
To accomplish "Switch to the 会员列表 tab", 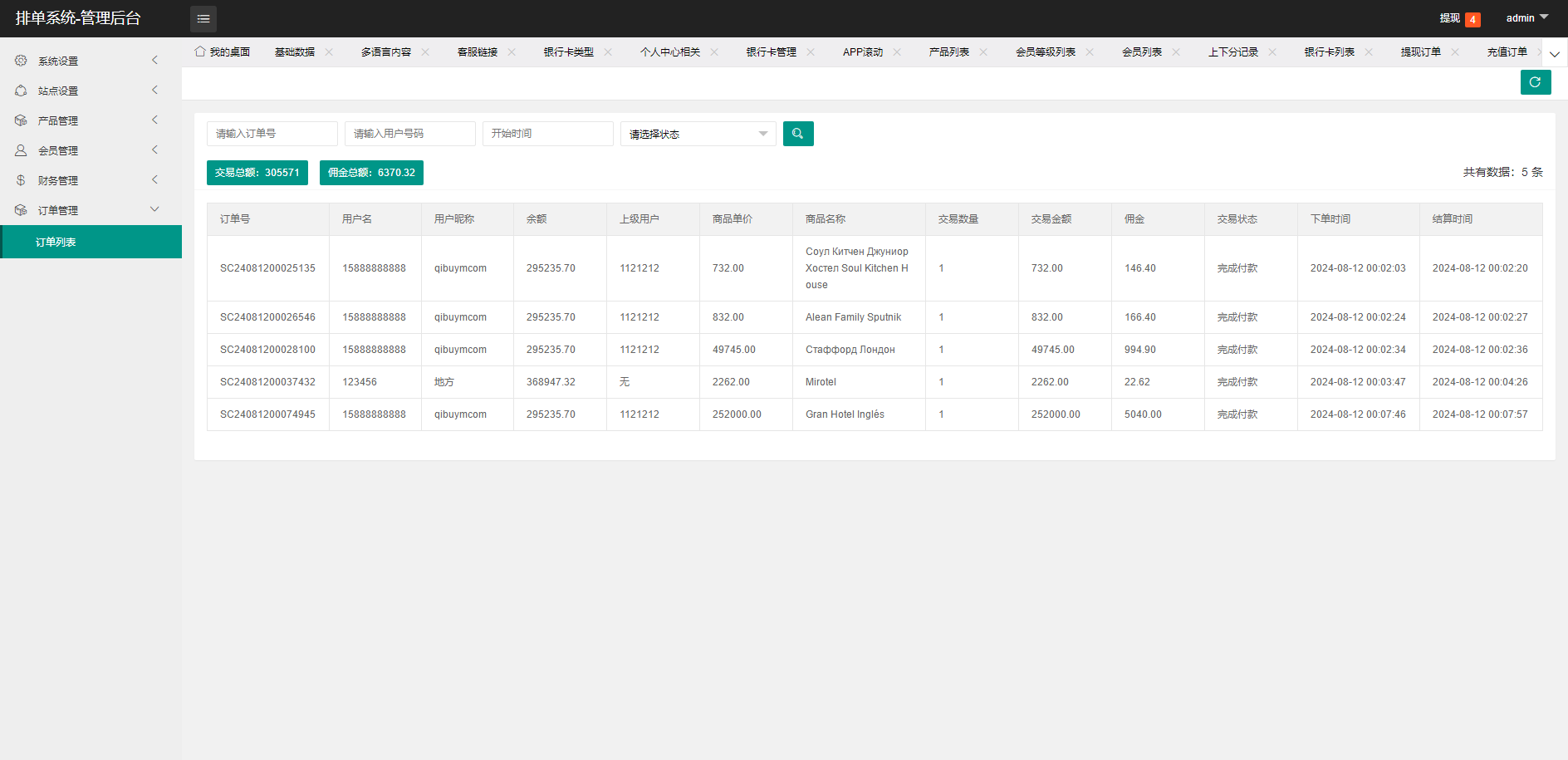I will click(1141, 52).
